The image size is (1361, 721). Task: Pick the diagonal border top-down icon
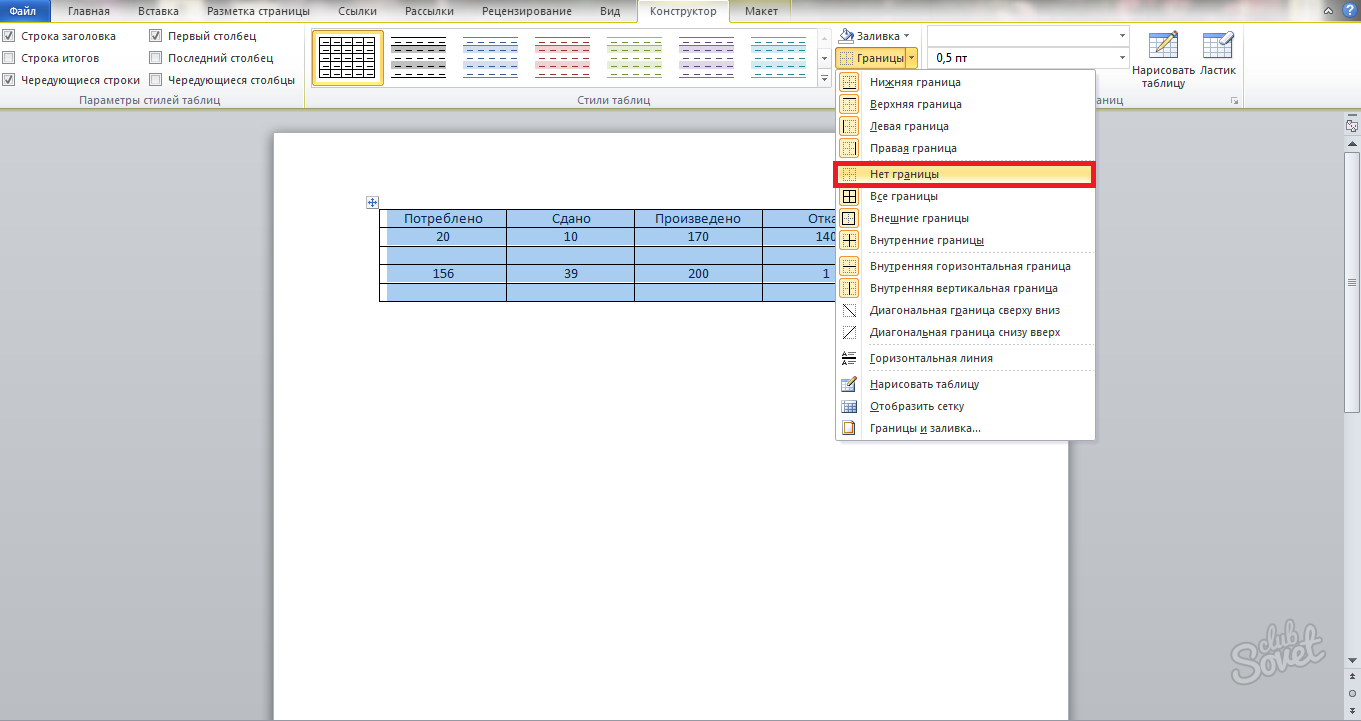tap(849, 310)
